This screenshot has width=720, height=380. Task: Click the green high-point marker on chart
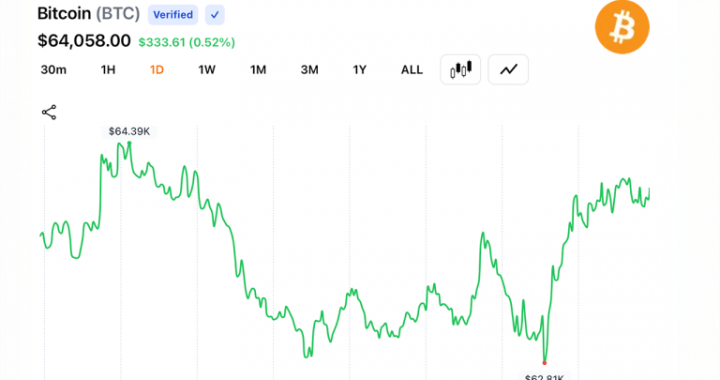coord(129,143)
